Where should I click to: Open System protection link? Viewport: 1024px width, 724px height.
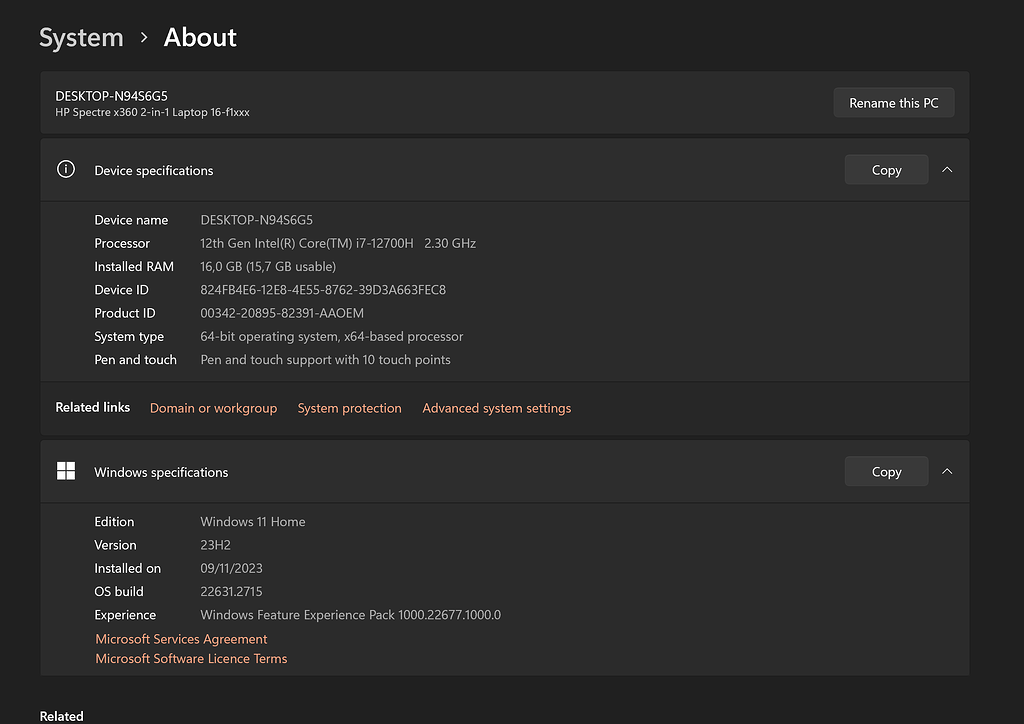coord(349,408)
